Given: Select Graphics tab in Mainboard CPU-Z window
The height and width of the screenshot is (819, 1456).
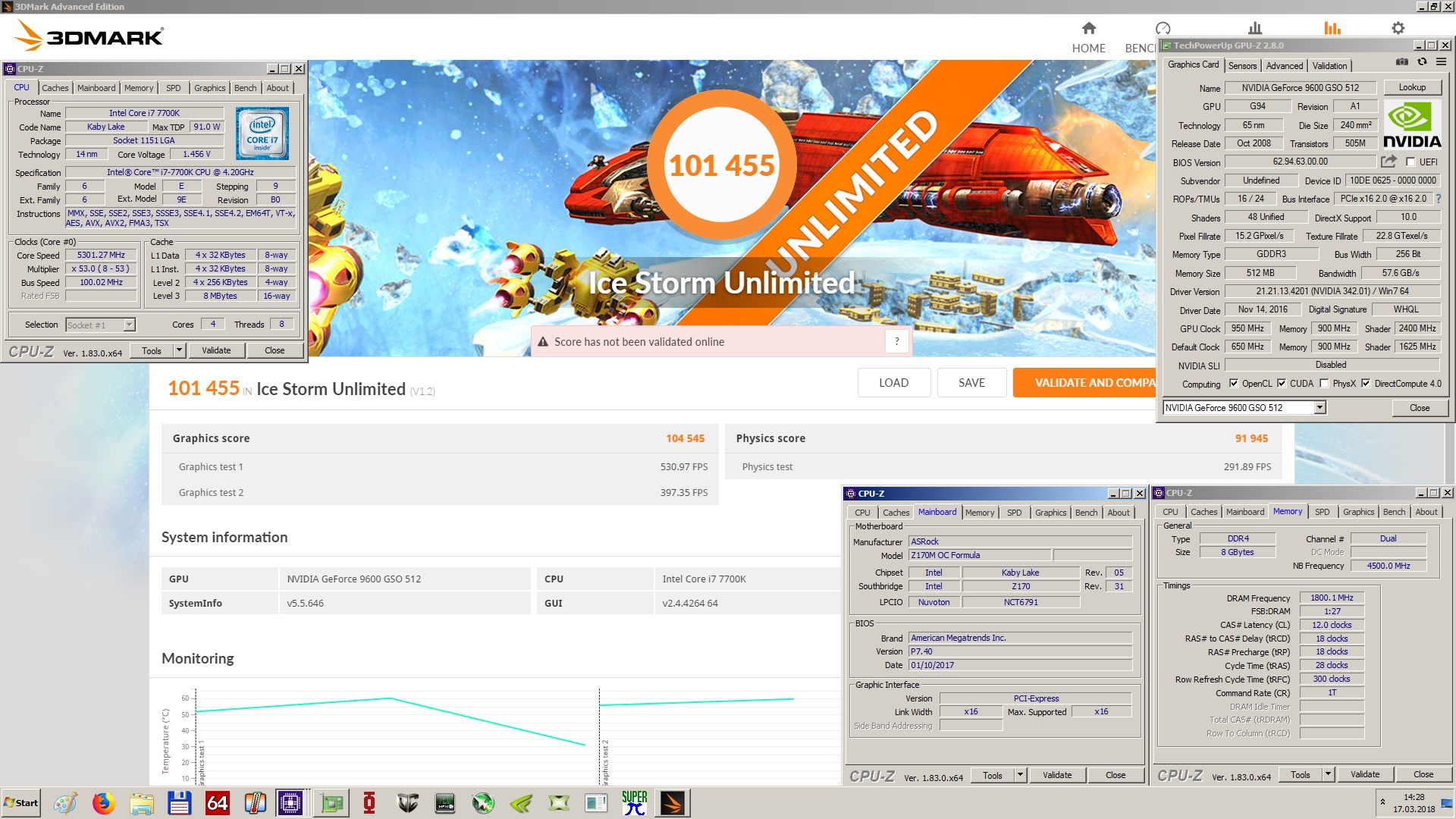Looking at the screenshot, I should tap(1050, 513).
